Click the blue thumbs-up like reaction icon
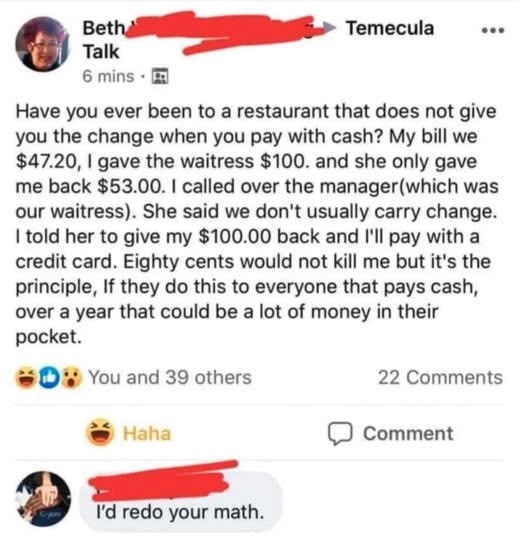This screenshot has height=538, width=526. click(48, 377)
